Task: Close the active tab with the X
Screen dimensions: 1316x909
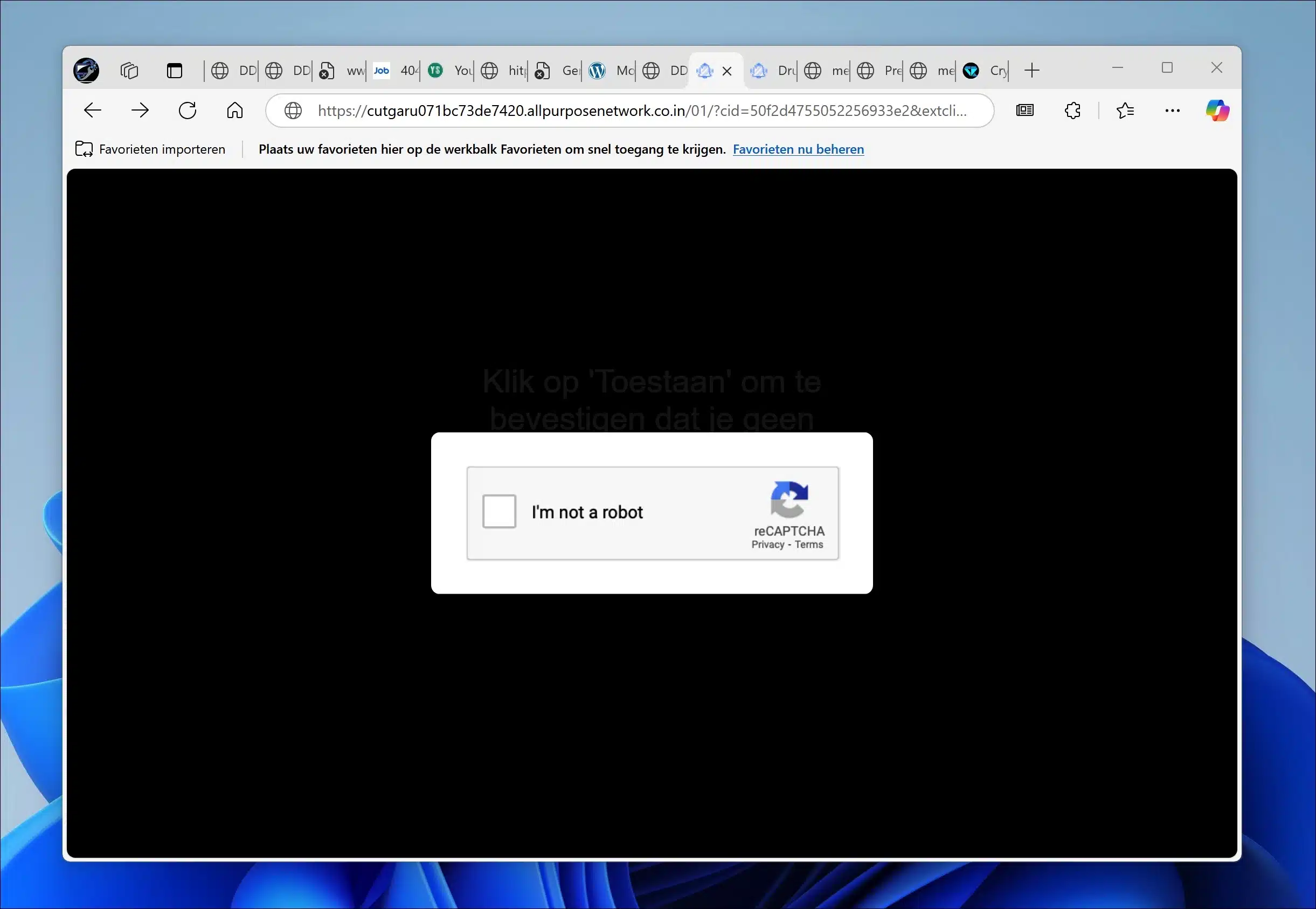Action: click(x=727, y=71)
